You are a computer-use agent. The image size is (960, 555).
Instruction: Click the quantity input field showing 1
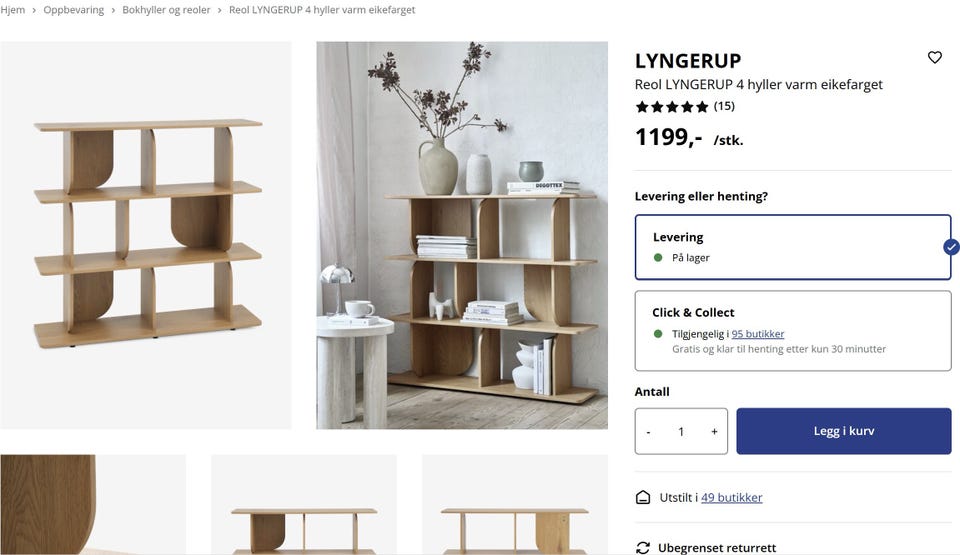pyautogui.click(x=681, y=431)
